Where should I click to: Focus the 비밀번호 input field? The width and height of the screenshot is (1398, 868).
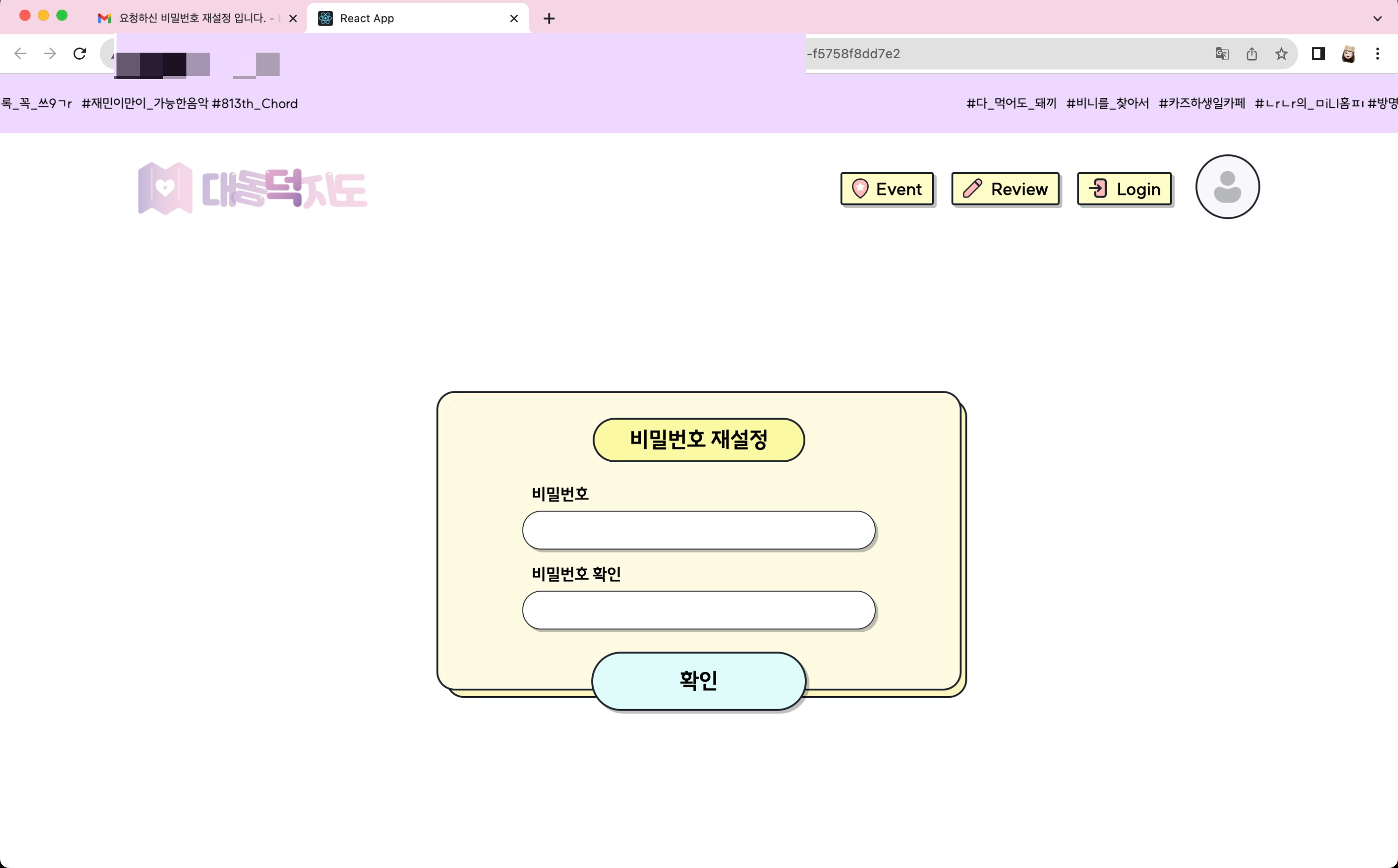pos(698,530)
